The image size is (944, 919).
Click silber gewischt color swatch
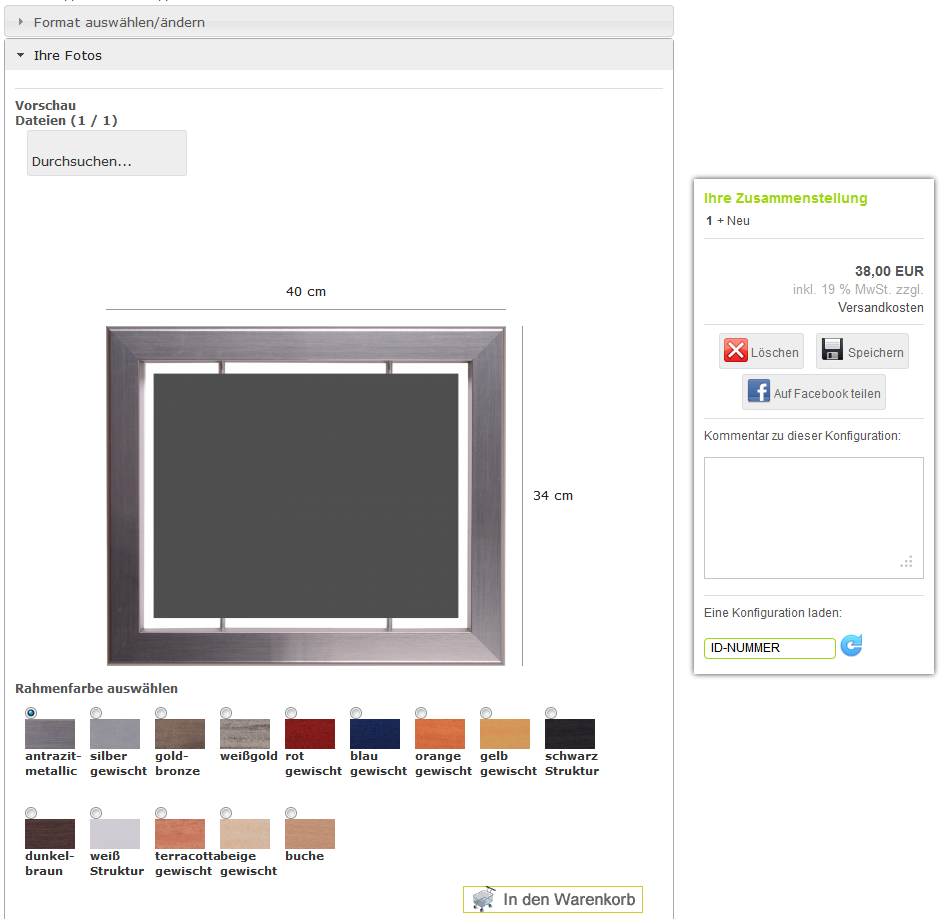pos(115,734)
